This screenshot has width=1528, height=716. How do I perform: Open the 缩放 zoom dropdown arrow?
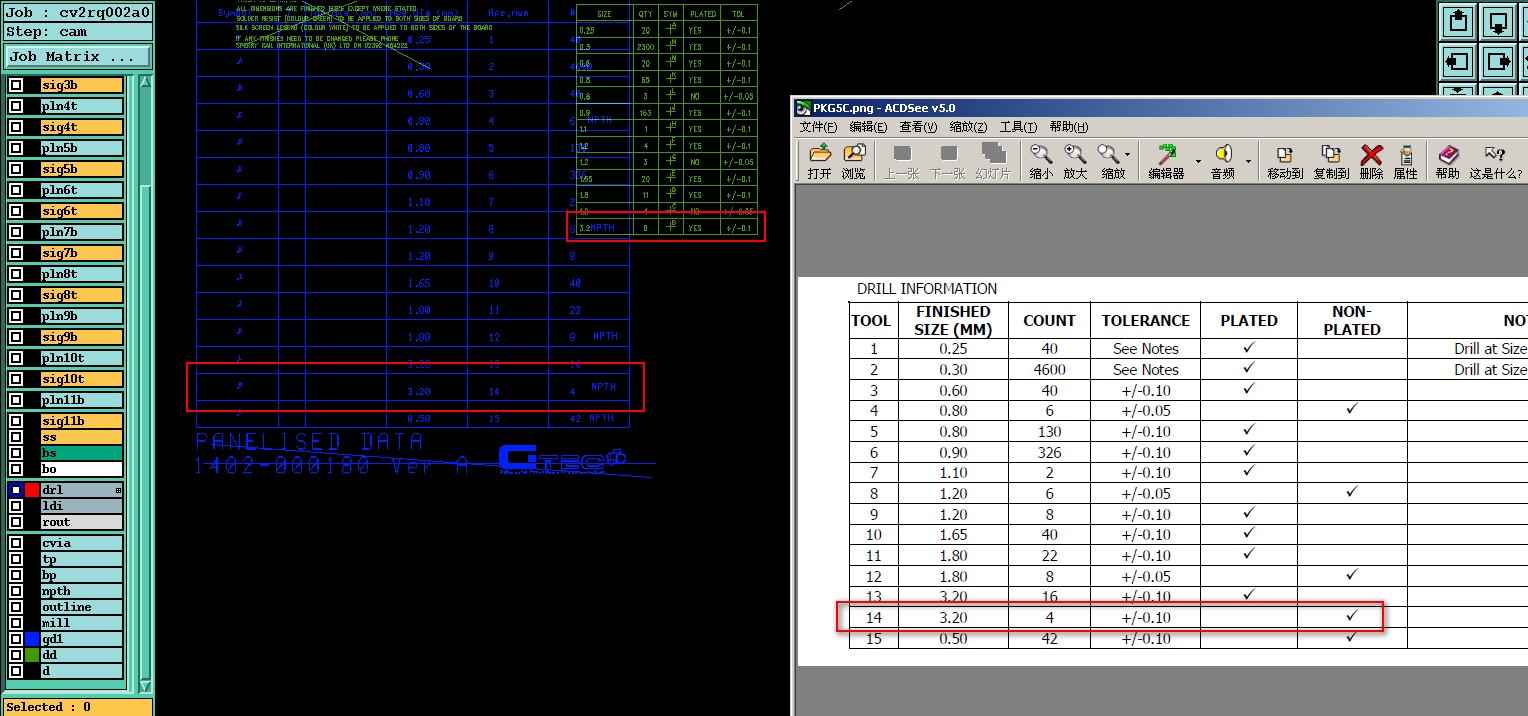tap(1127, 155)
